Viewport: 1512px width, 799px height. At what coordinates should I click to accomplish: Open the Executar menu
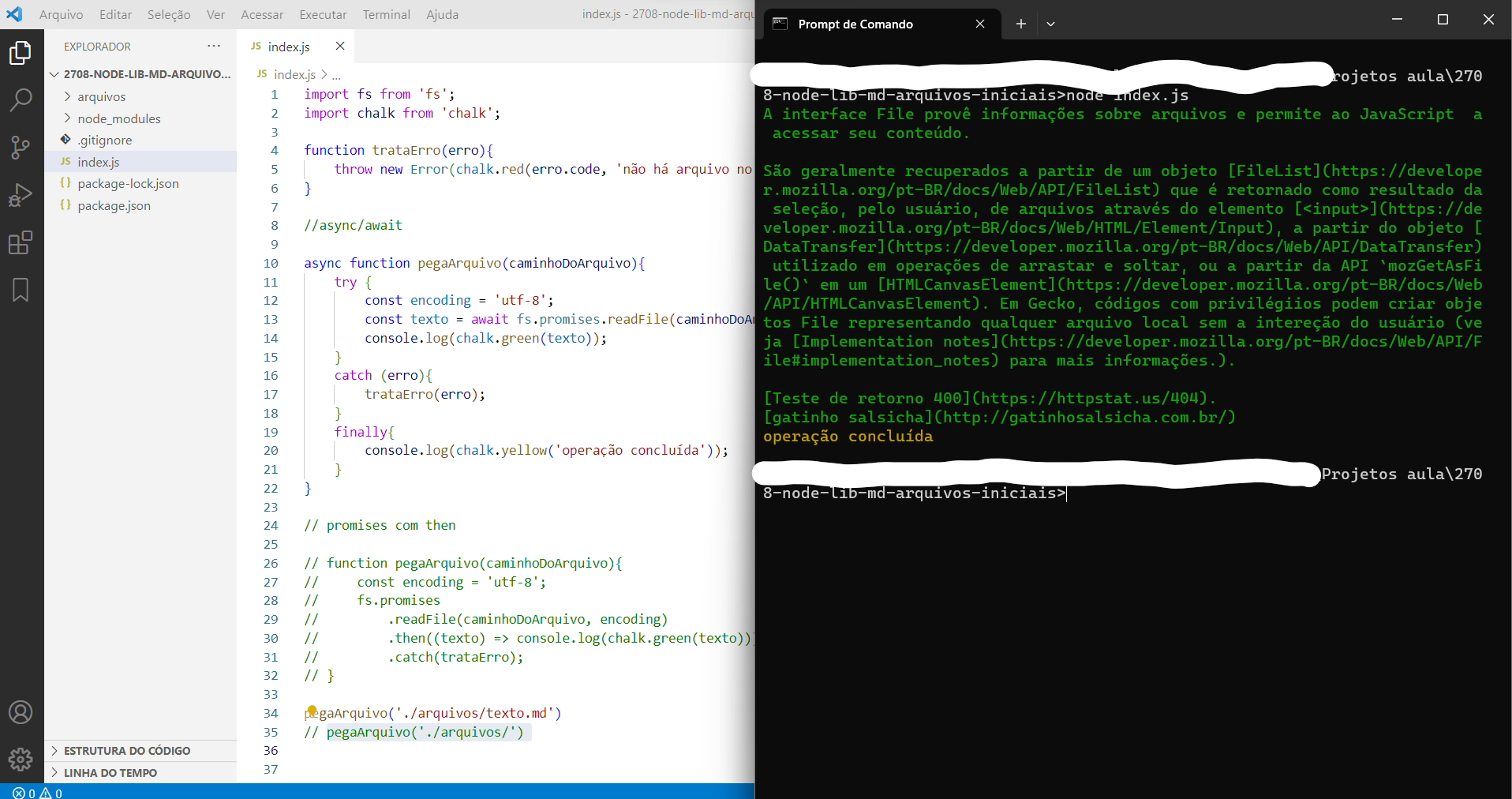[323, 14]
